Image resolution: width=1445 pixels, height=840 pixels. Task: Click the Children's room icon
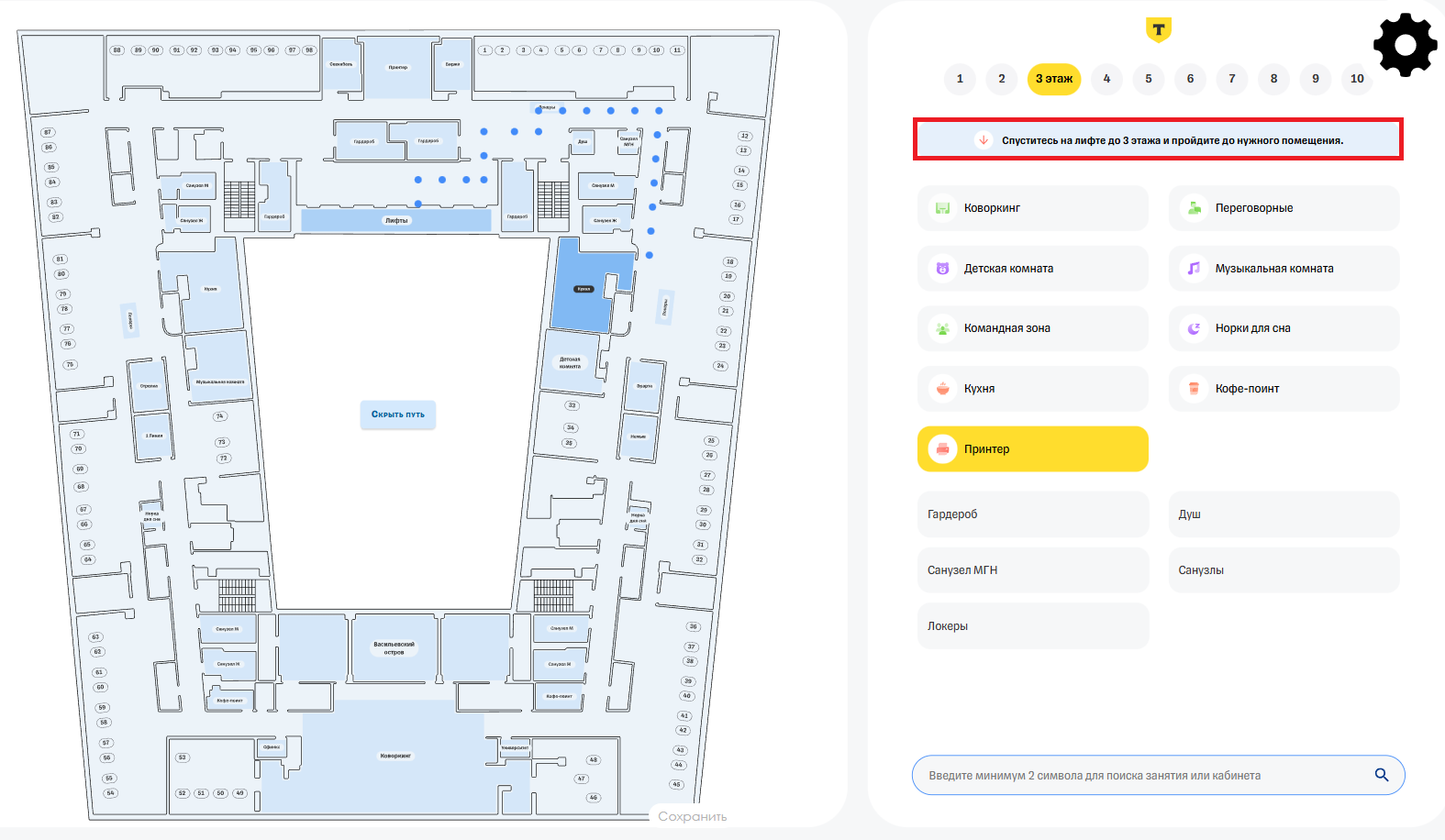942,269
